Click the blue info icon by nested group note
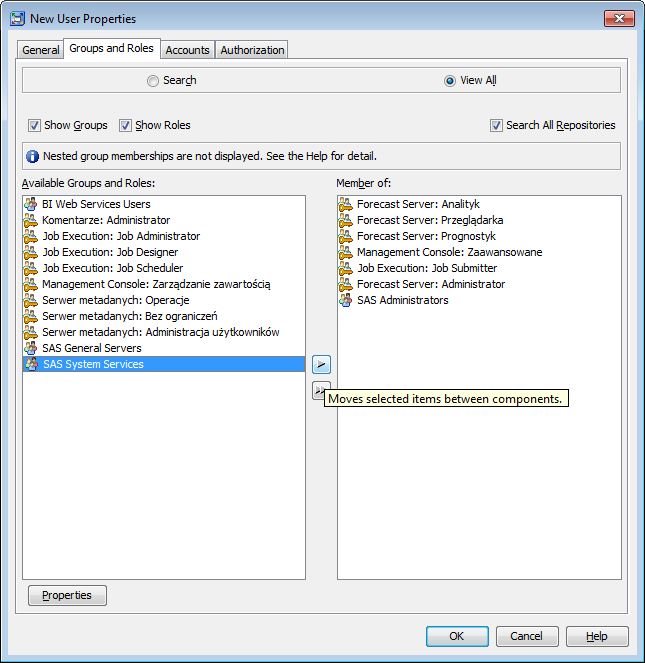 click(33, 156)
